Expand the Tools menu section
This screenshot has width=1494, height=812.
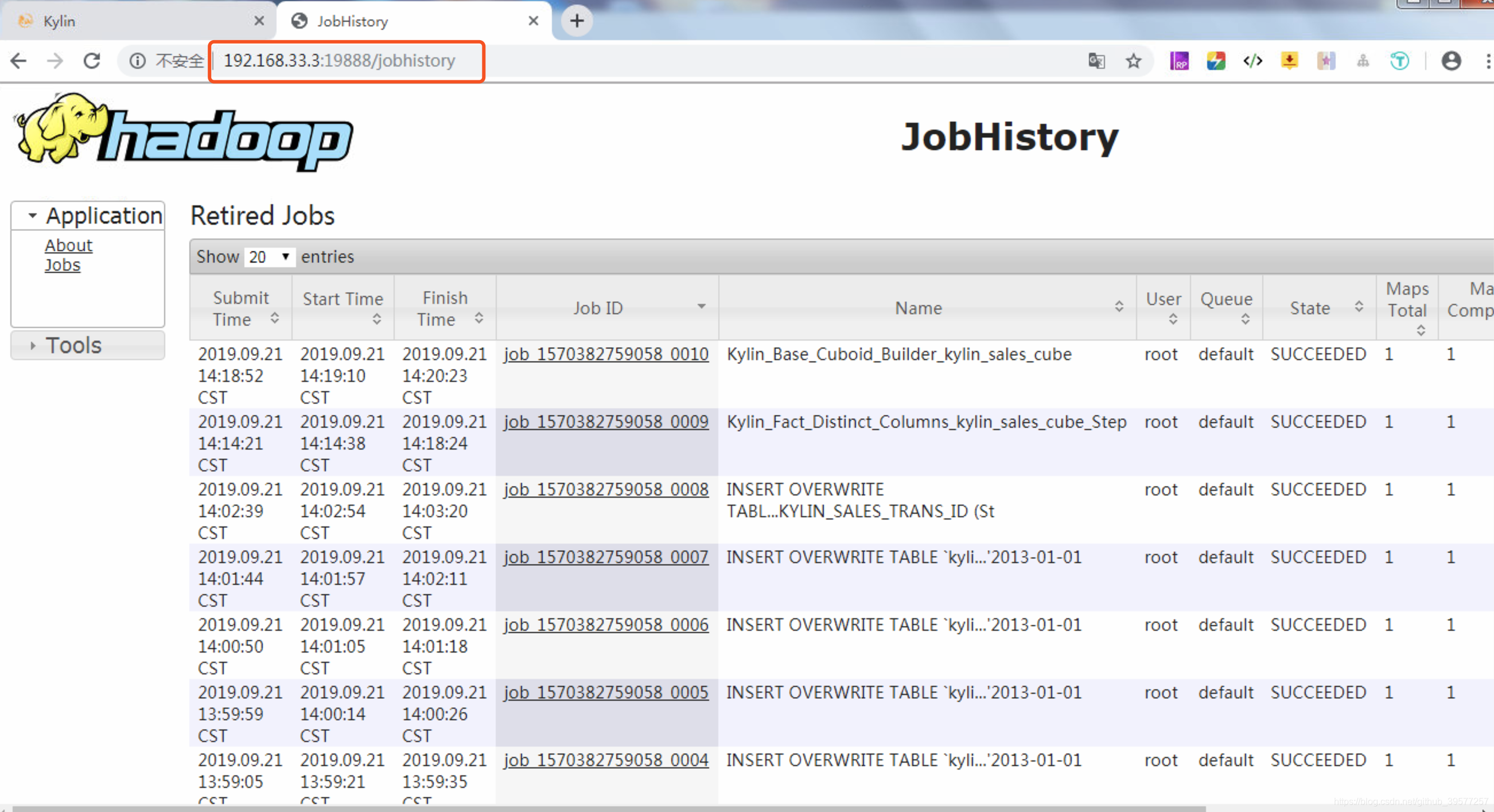click(x=88, y=345)
